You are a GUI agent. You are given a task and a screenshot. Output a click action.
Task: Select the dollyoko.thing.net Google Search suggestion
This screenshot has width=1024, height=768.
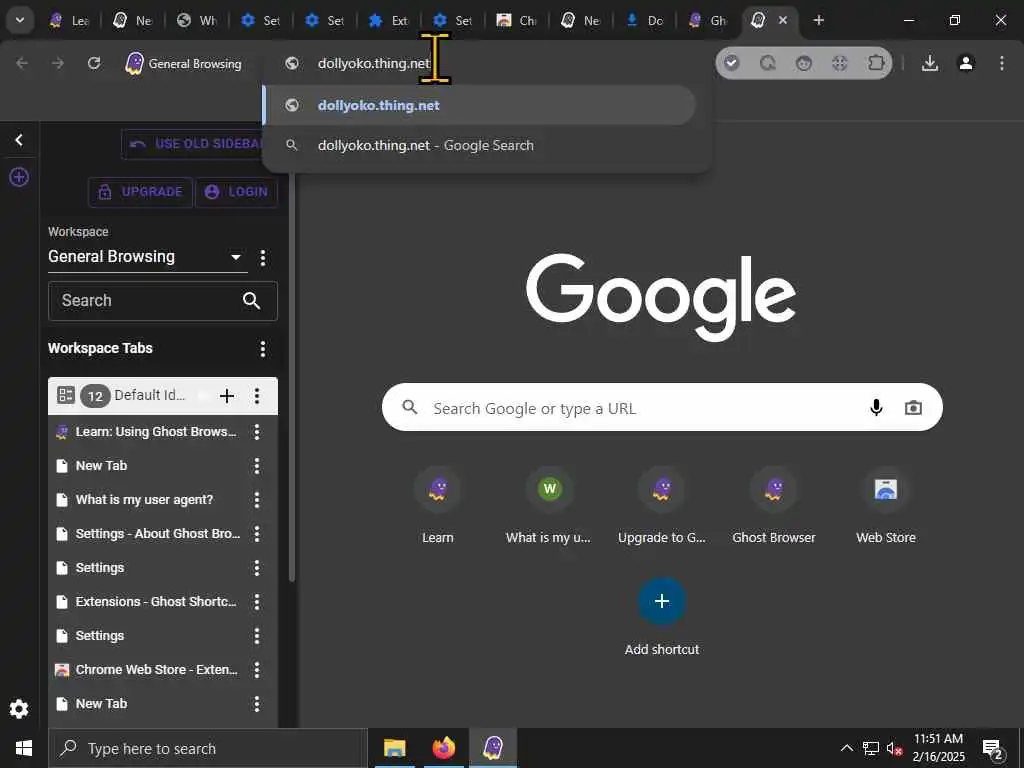click(479, 146)
